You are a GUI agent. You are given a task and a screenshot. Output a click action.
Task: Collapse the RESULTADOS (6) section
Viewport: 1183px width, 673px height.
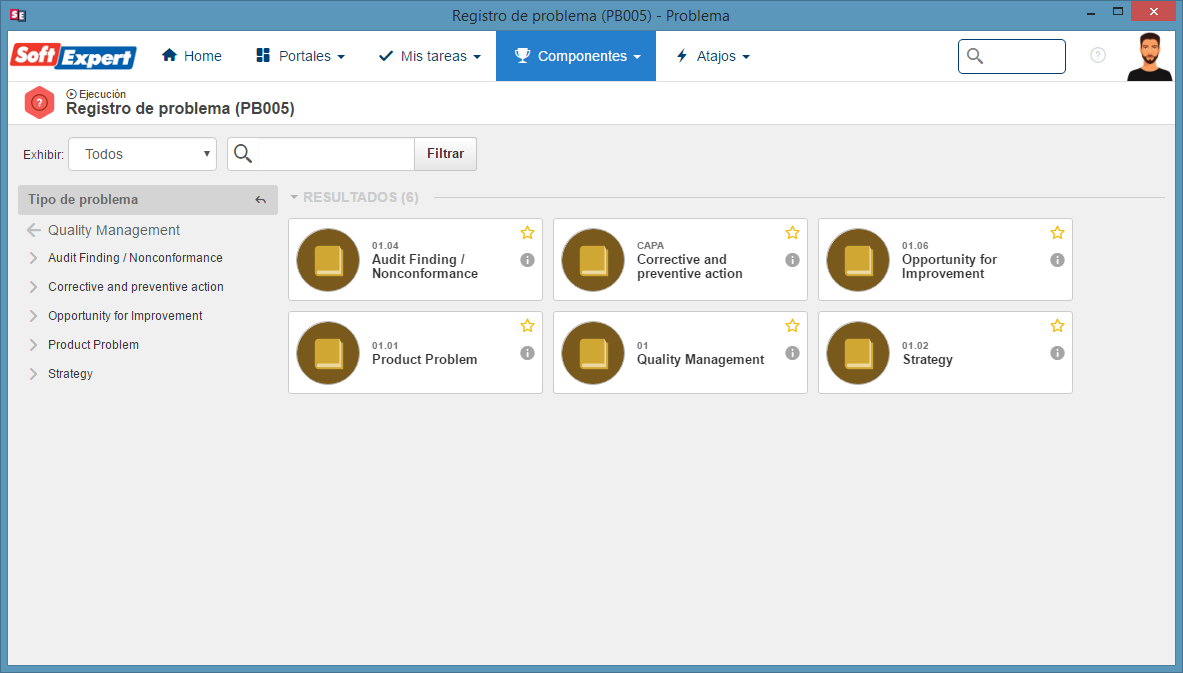click(x=294, y=197)
